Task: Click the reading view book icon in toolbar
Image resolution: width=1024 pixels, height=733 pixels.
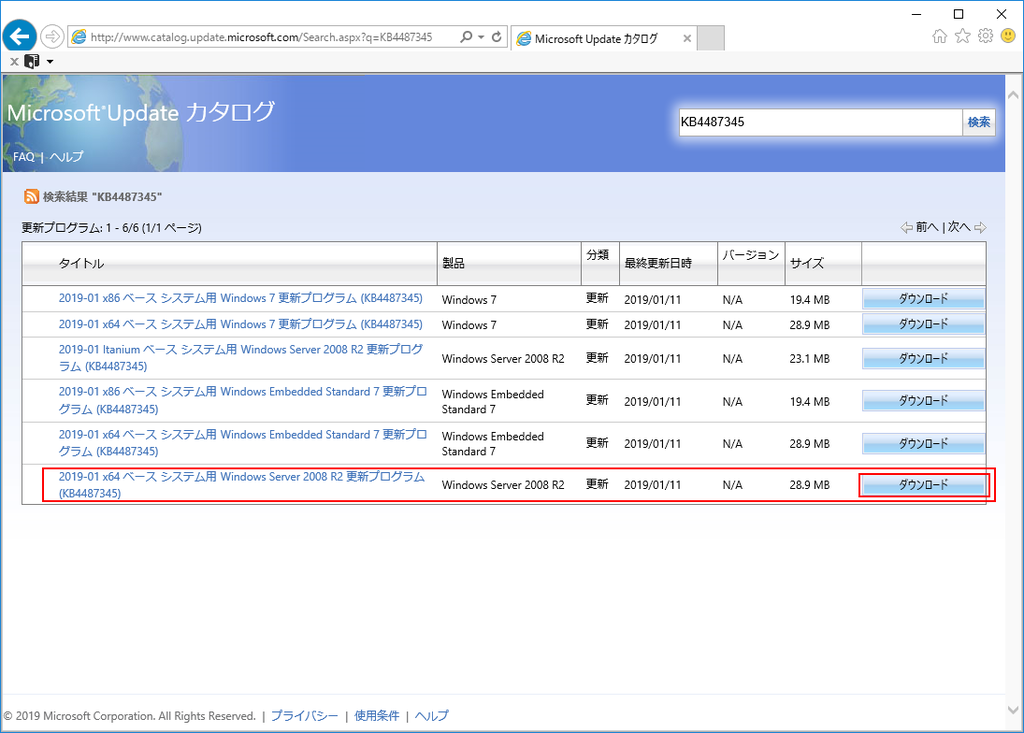Action: tap(31, 61)
